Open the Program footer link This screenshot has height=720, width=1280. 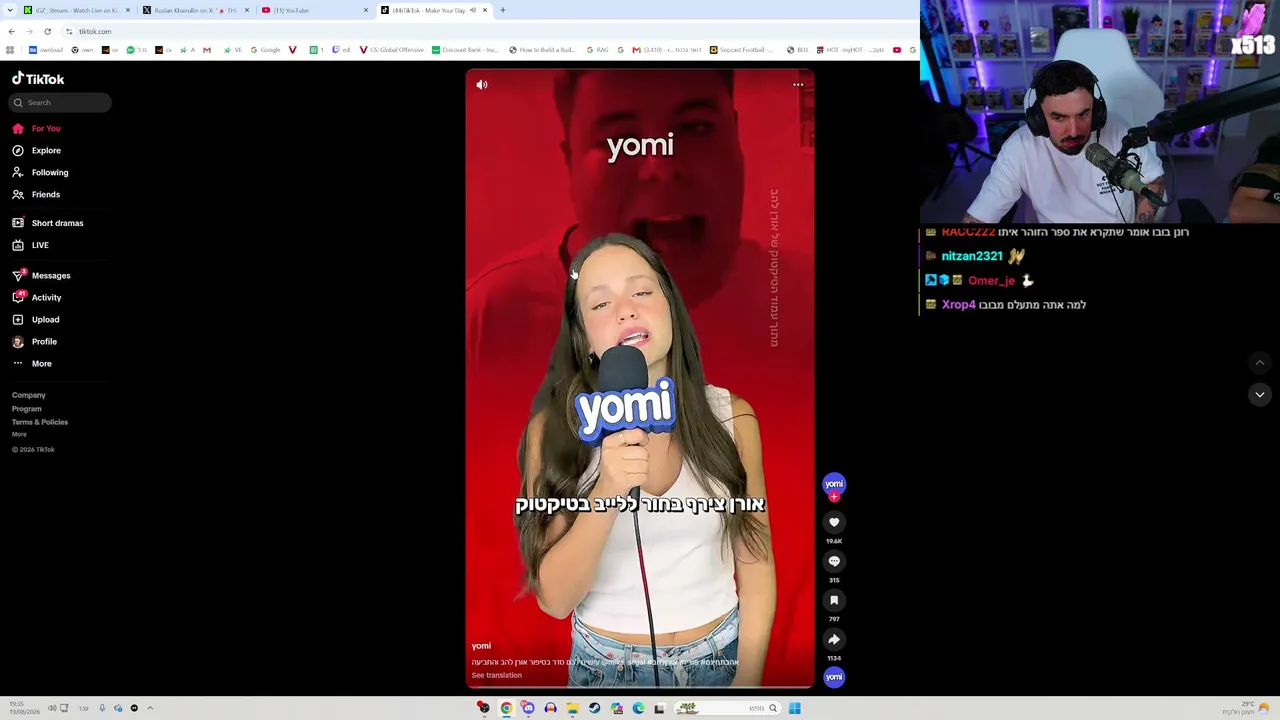(x=27, y=409)
